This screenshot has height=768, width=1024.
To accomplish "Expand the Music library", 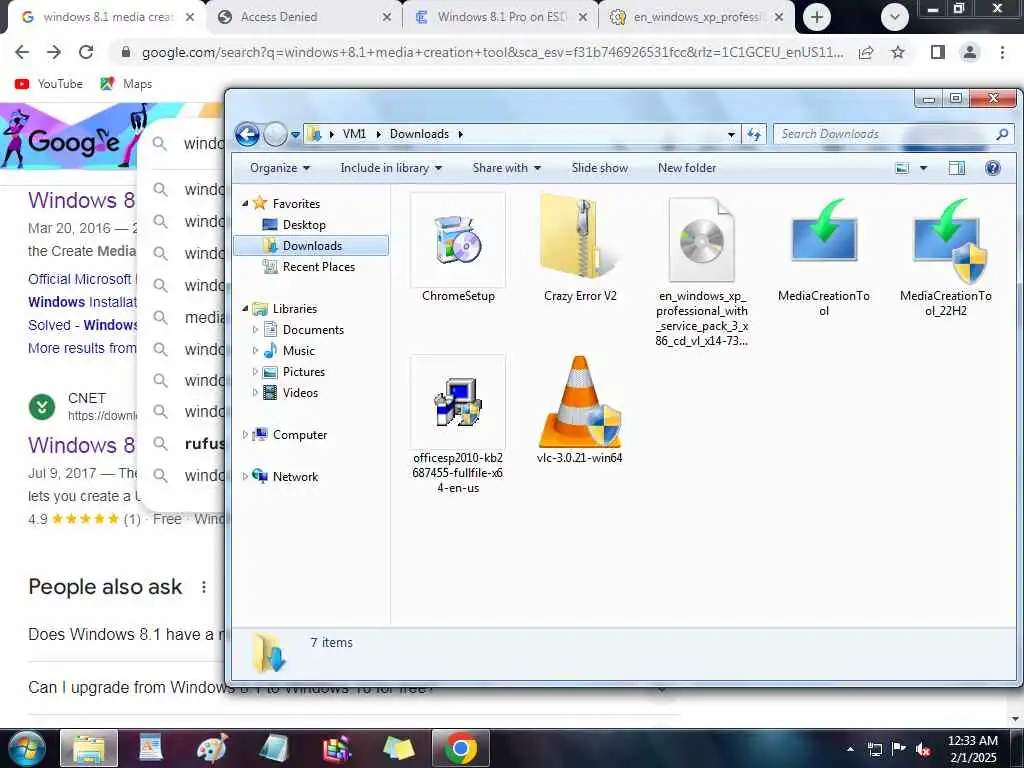I will point(255,351).
